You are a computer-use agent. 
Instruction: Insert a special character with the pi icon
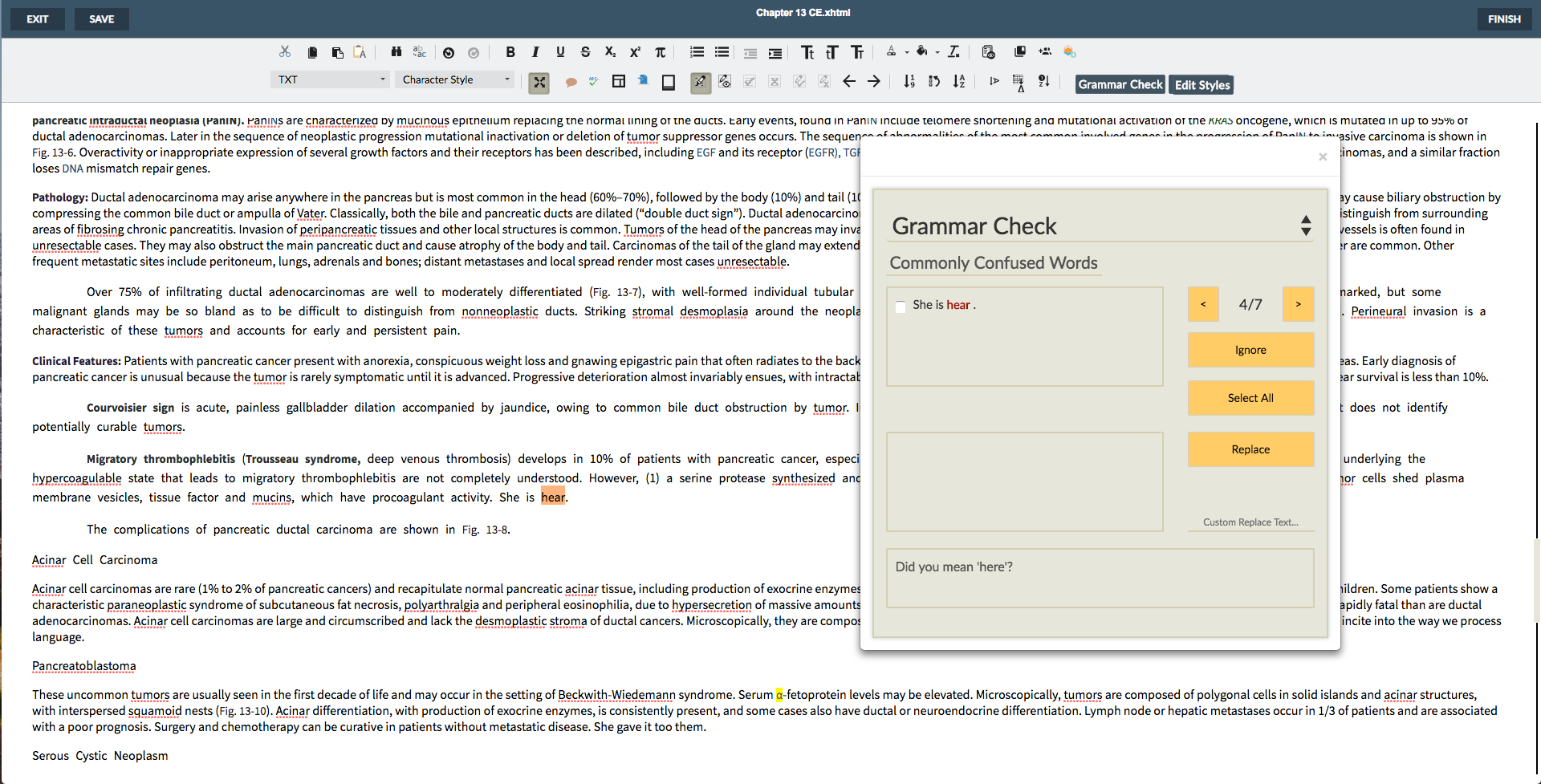[x=661, y=51]
